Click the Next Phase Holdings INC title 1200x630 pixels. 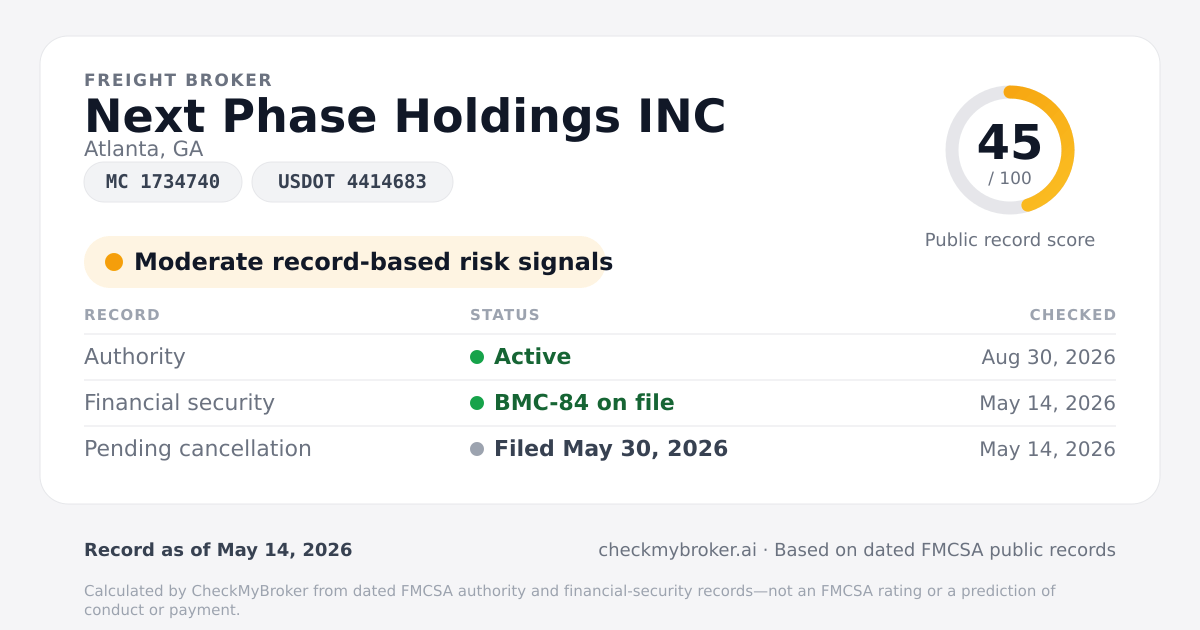point(405,116)
